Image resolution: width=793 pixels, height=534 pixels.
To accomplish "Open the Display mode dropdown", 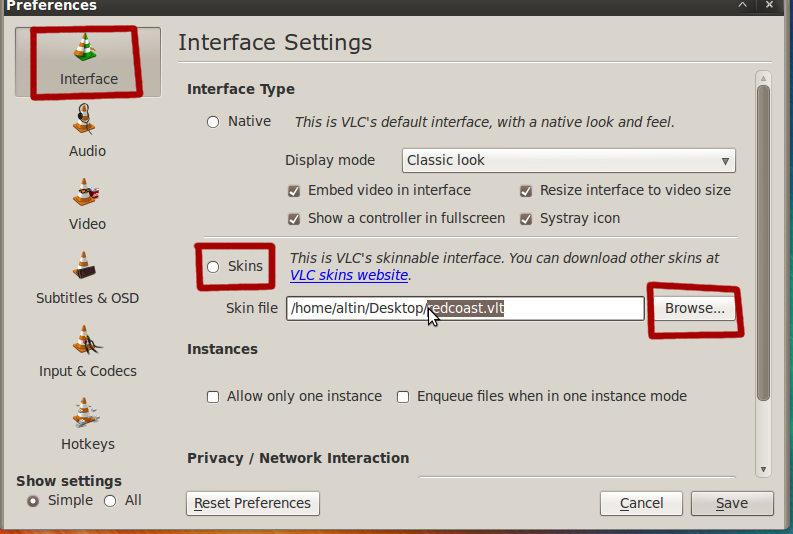I will point(568,161).
